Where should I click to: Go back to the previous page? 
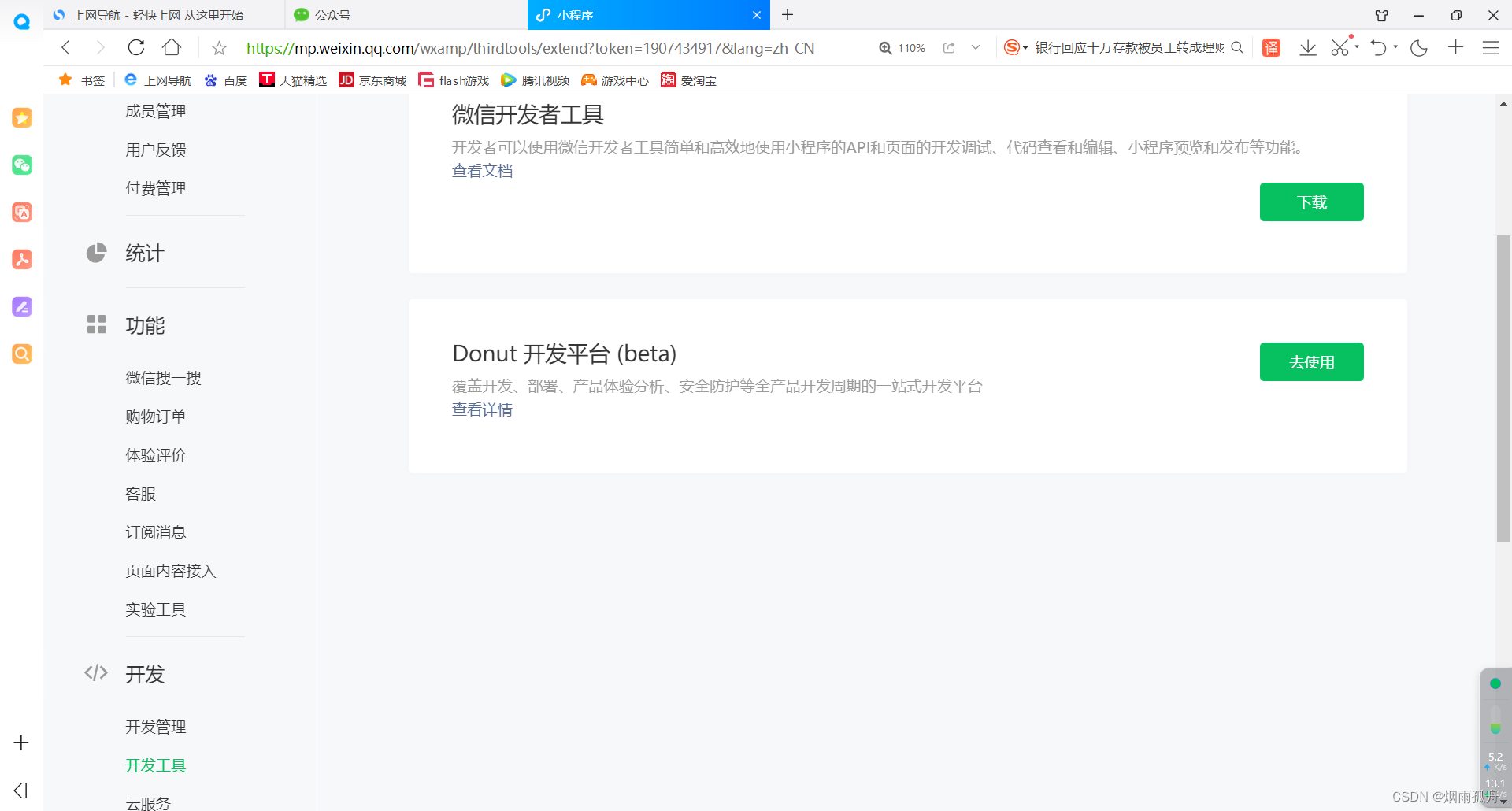tap(66, 47)
